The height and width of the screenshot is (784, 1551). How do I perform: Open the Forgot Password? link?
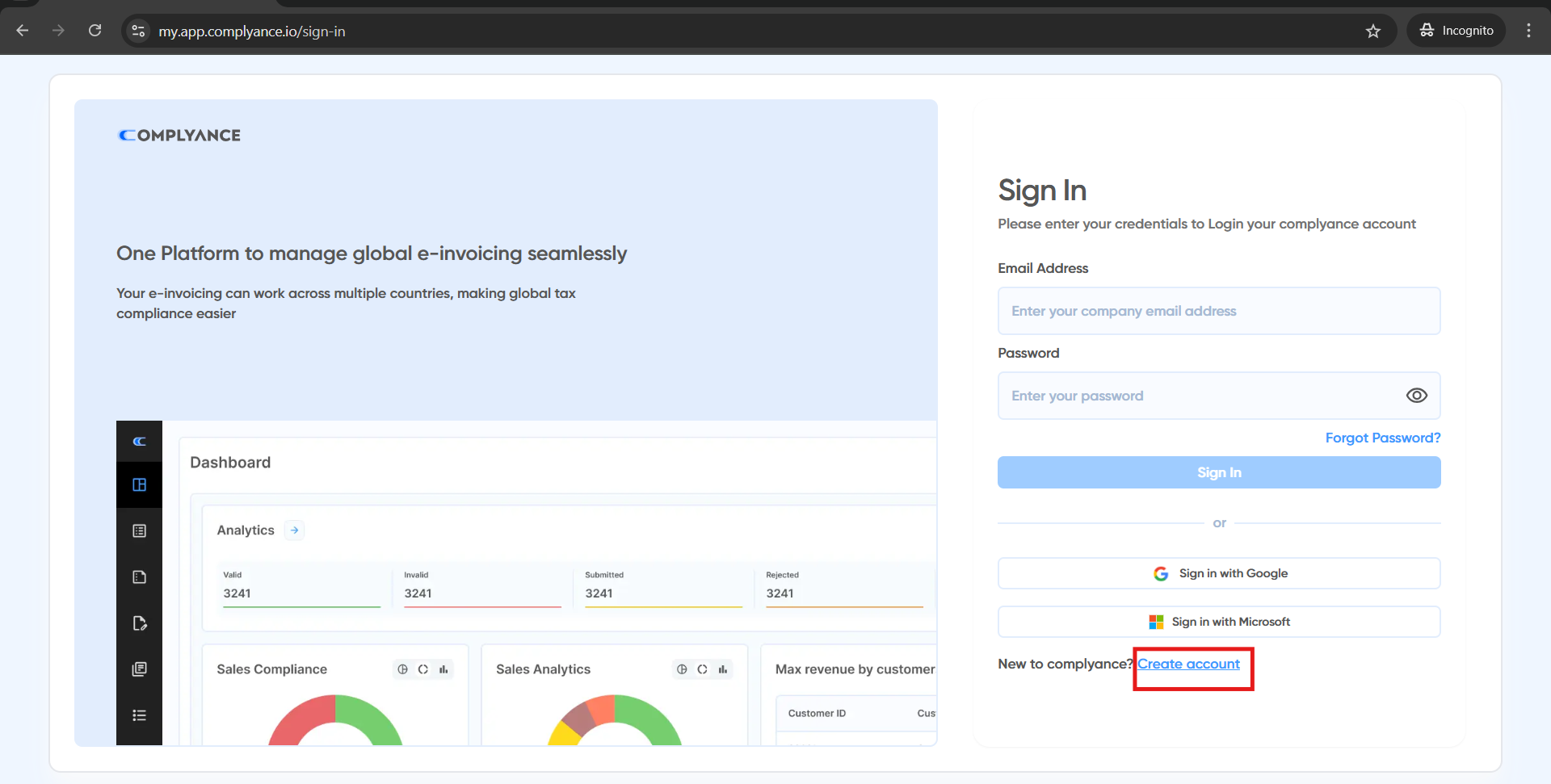click(x=1383, y=438)
